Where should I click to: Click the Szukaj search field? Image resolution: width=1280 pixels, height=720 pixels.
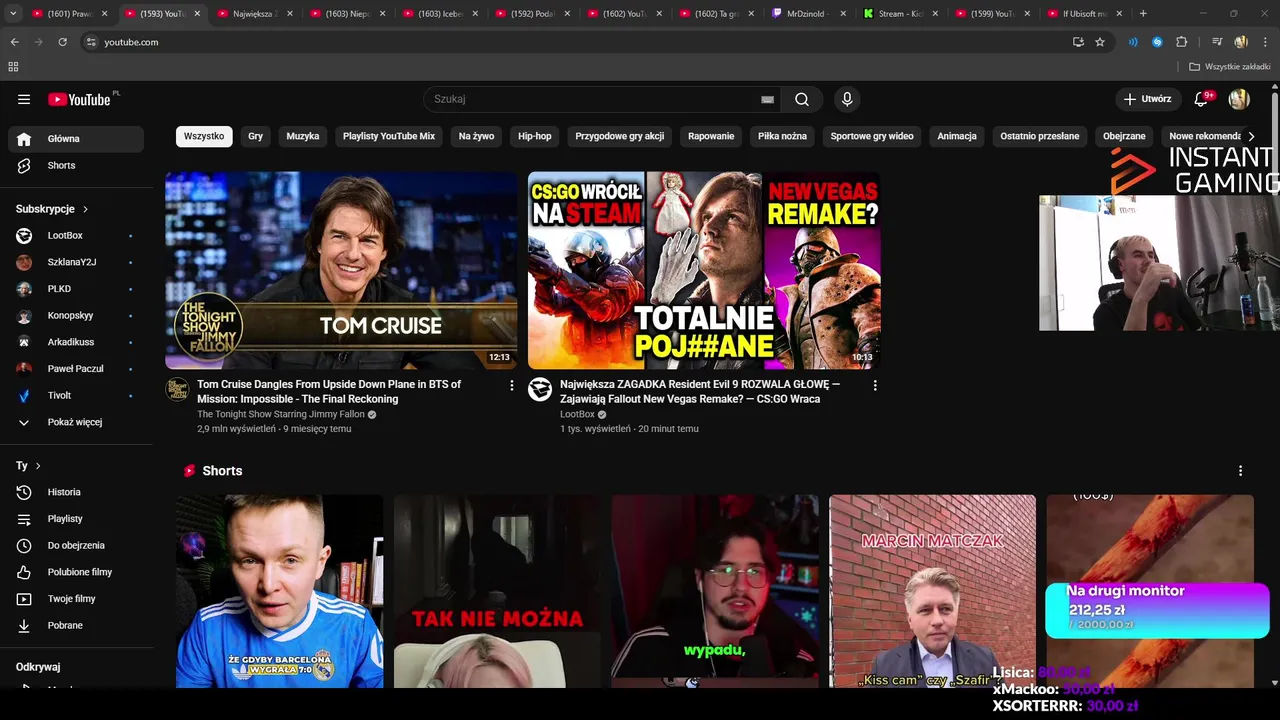coord(592,99)
